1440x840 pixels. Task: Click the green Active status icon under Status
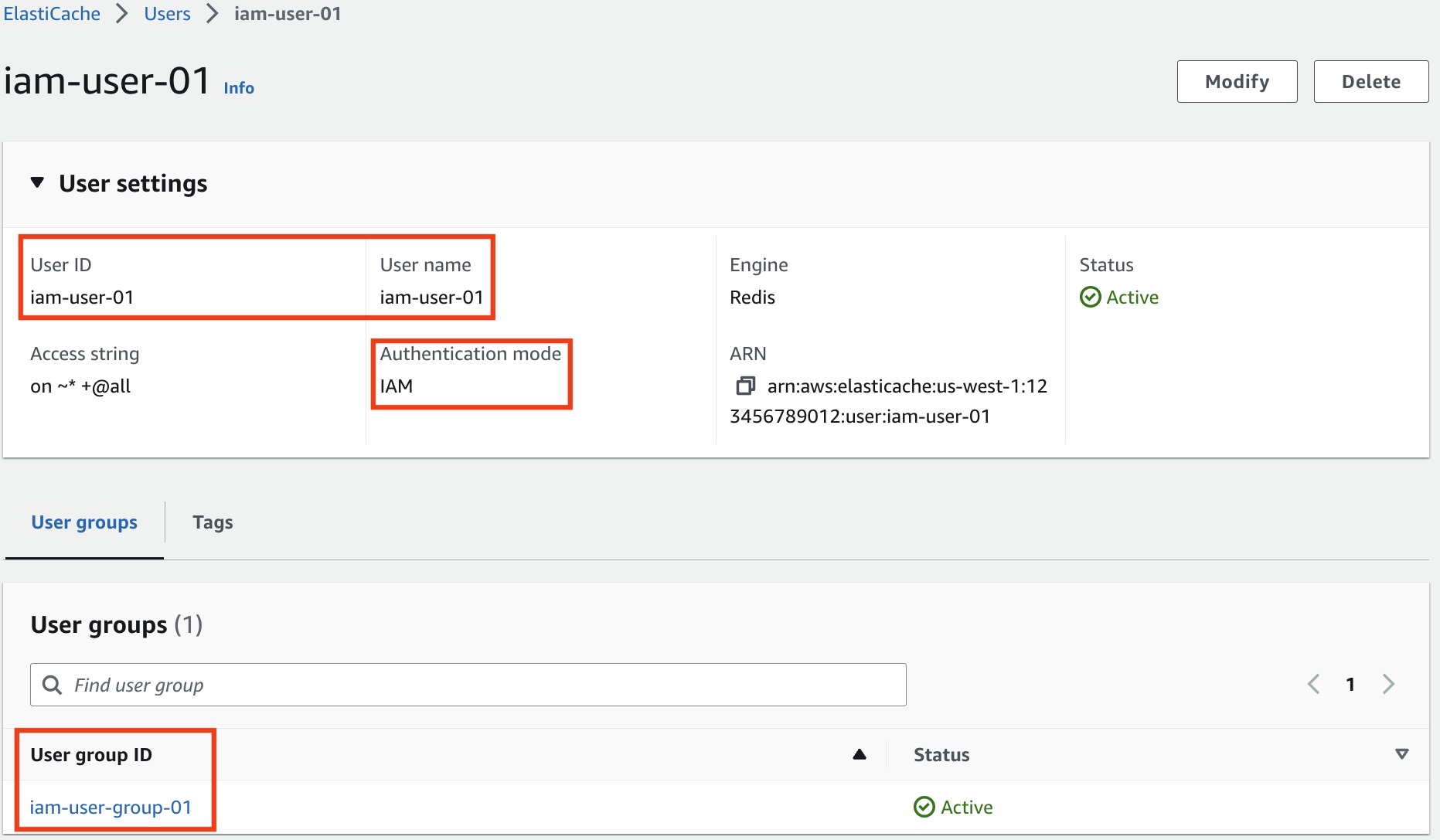(1090, 297)
